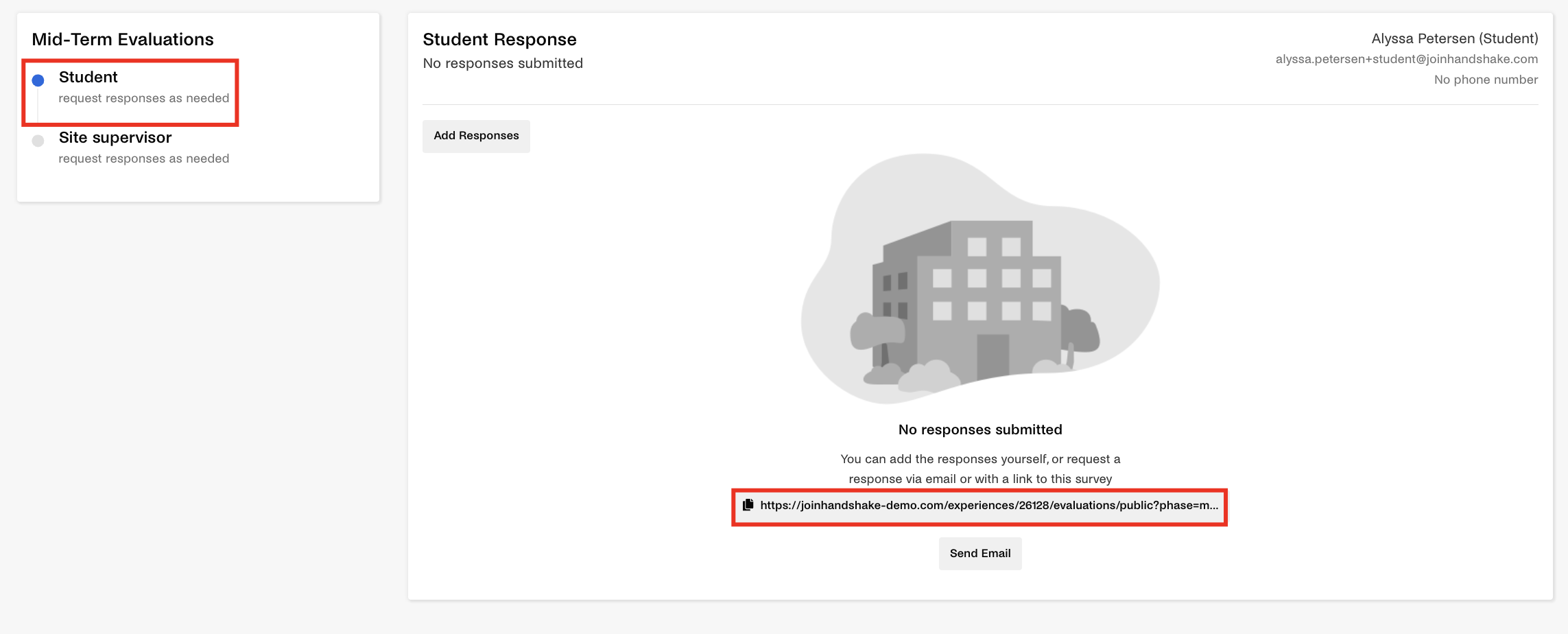This screenshot has height=634, width=1568.
Task: Open the Student evaluation step
Action: [x=88, y=77]
